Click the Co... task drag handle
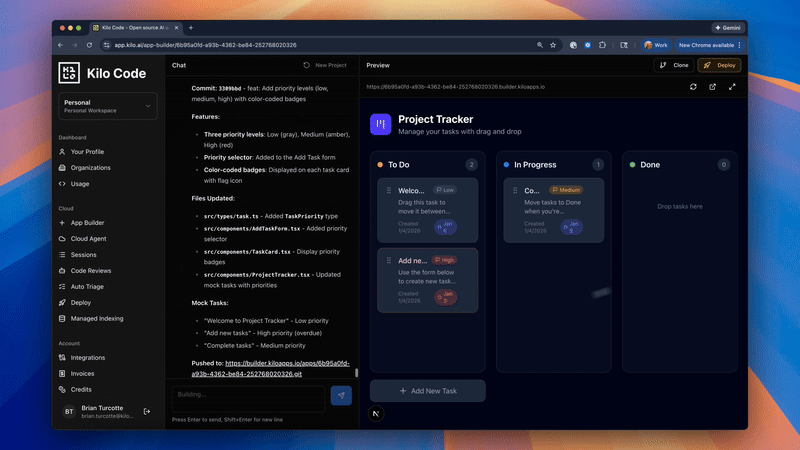Viewport: 800px width, 450px height. pyautogui.click(x=515, y=190)
